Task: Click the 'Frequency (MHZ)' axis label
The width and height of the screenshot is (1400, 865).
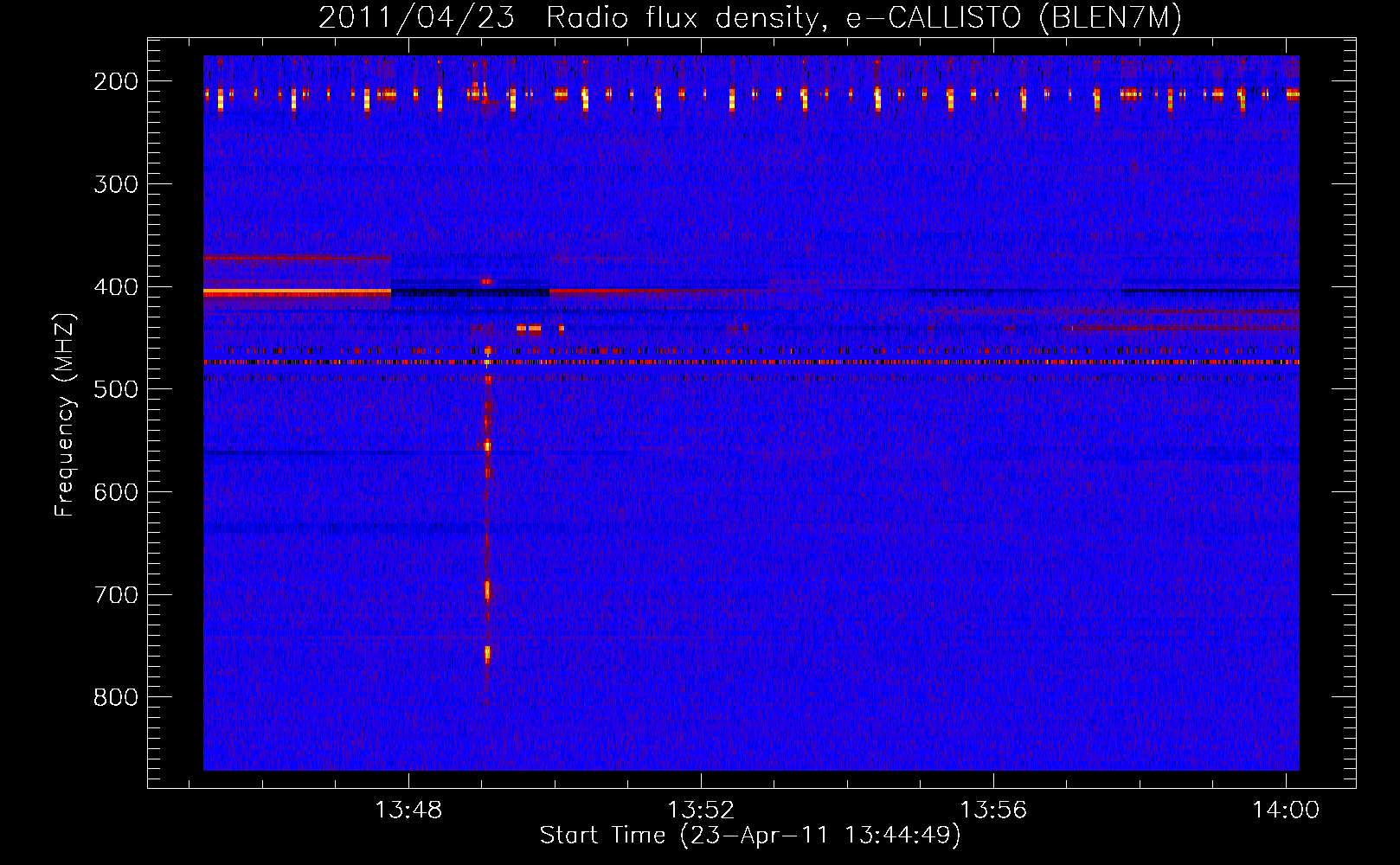Action: [65, 414]
